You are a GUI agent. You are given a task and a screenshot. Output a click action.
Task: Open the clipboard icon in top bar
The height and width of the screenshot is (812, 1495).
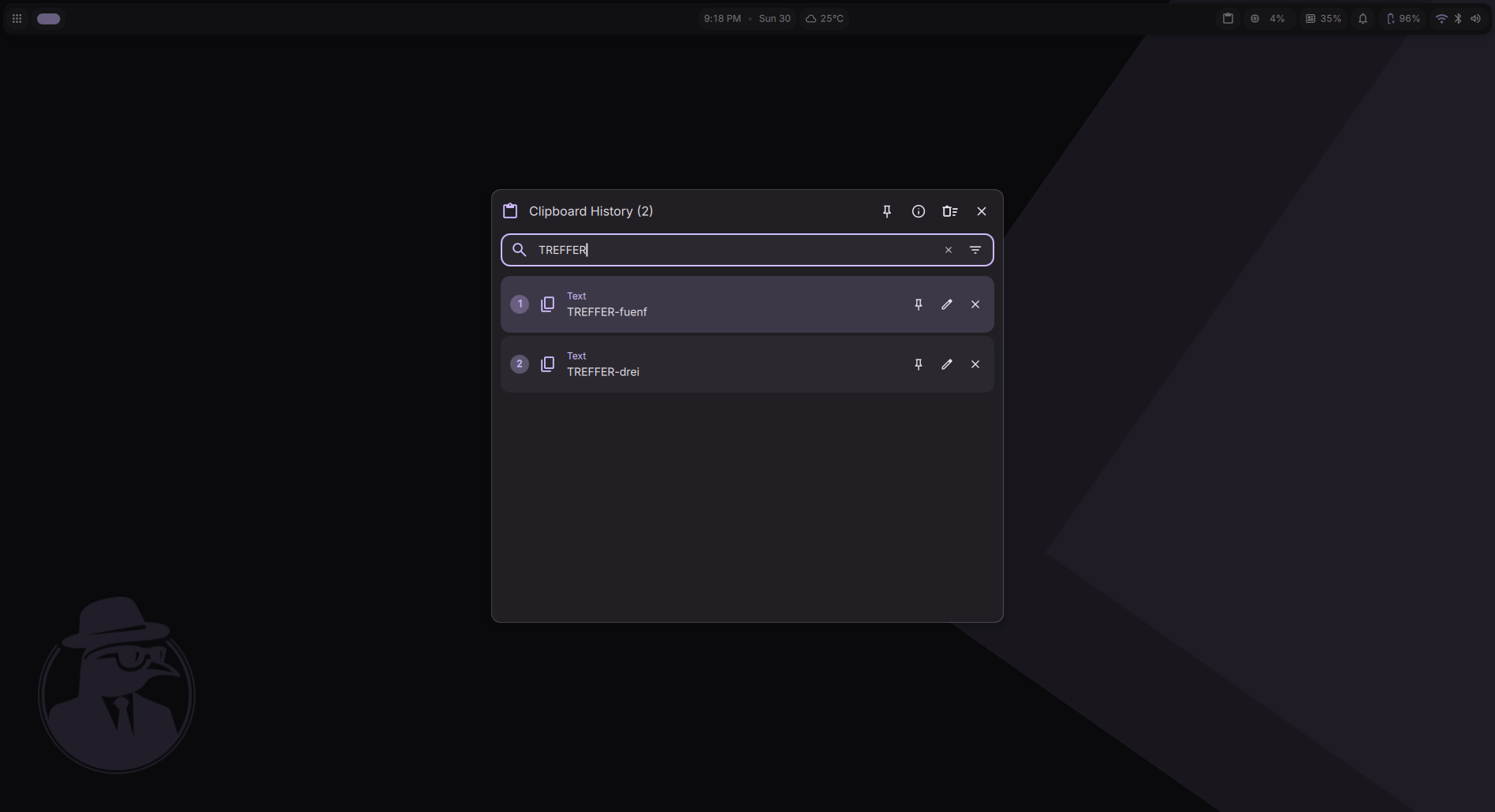(1228, 18)
